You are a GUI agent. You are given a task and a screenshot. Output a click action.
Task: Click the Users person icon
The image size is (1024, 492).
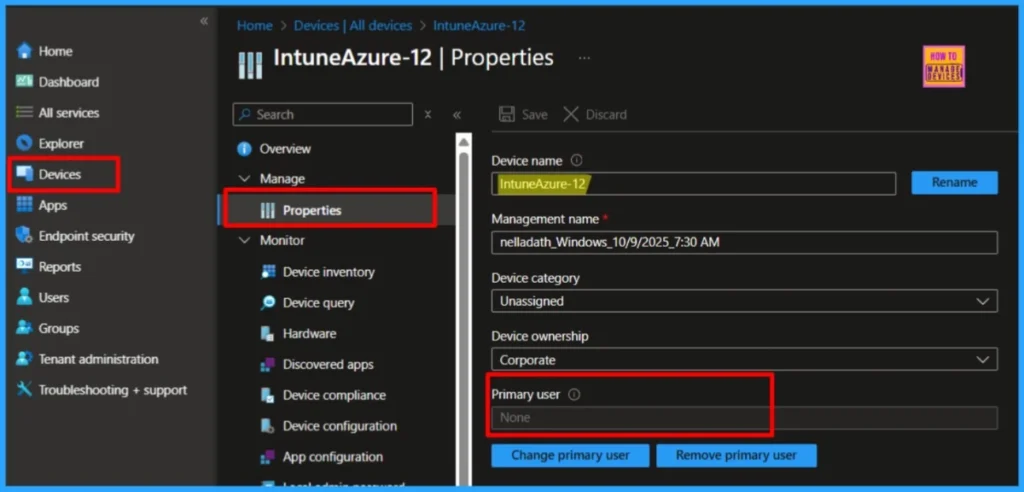tap(24, 297)
